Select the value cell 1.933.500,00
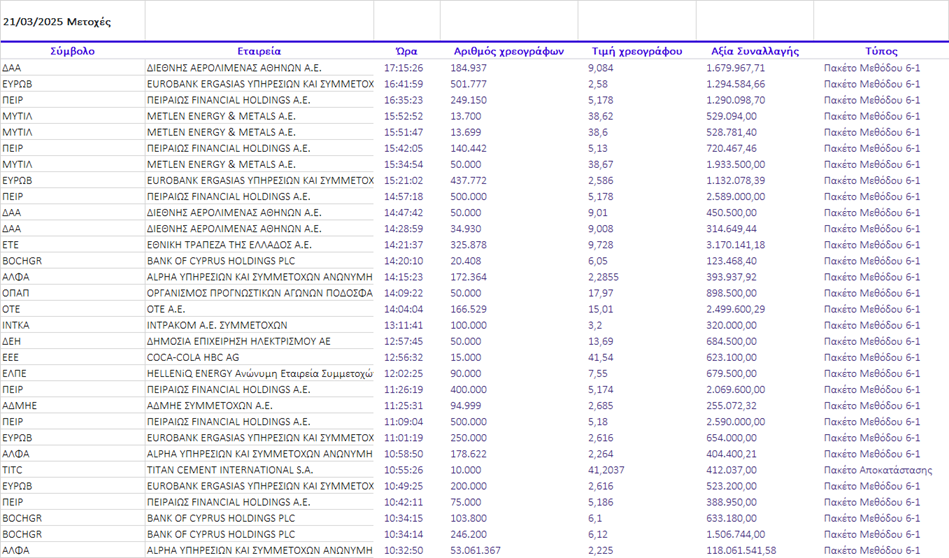Viewport: 949px width, 558px height. 735,164
